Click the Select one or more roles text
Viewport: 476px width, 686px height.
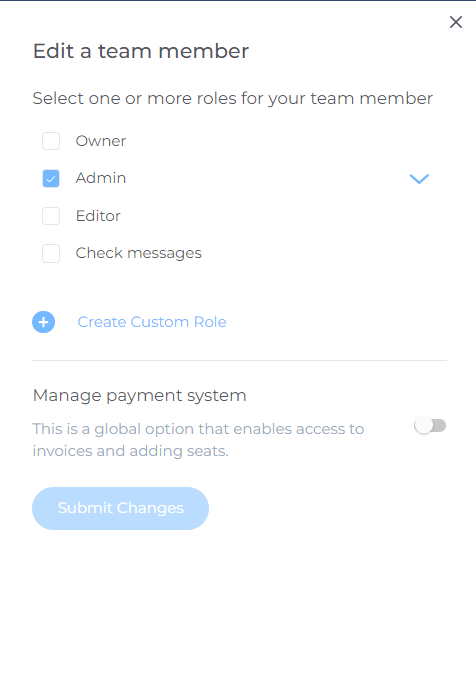tap(233, 98)
